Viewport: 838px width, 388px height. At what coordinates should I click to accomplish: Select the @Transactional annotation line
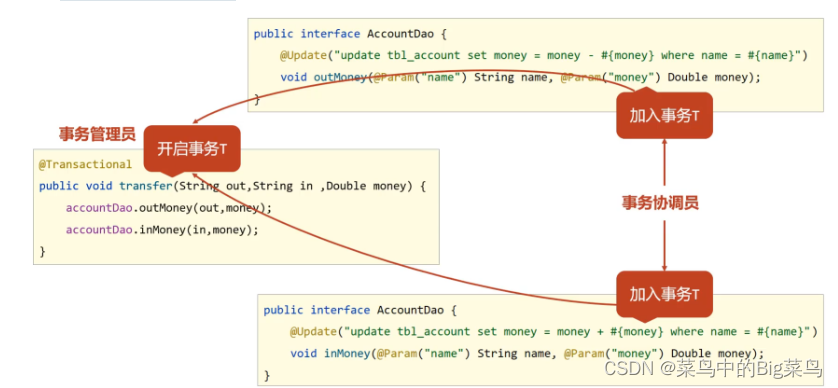85,164
